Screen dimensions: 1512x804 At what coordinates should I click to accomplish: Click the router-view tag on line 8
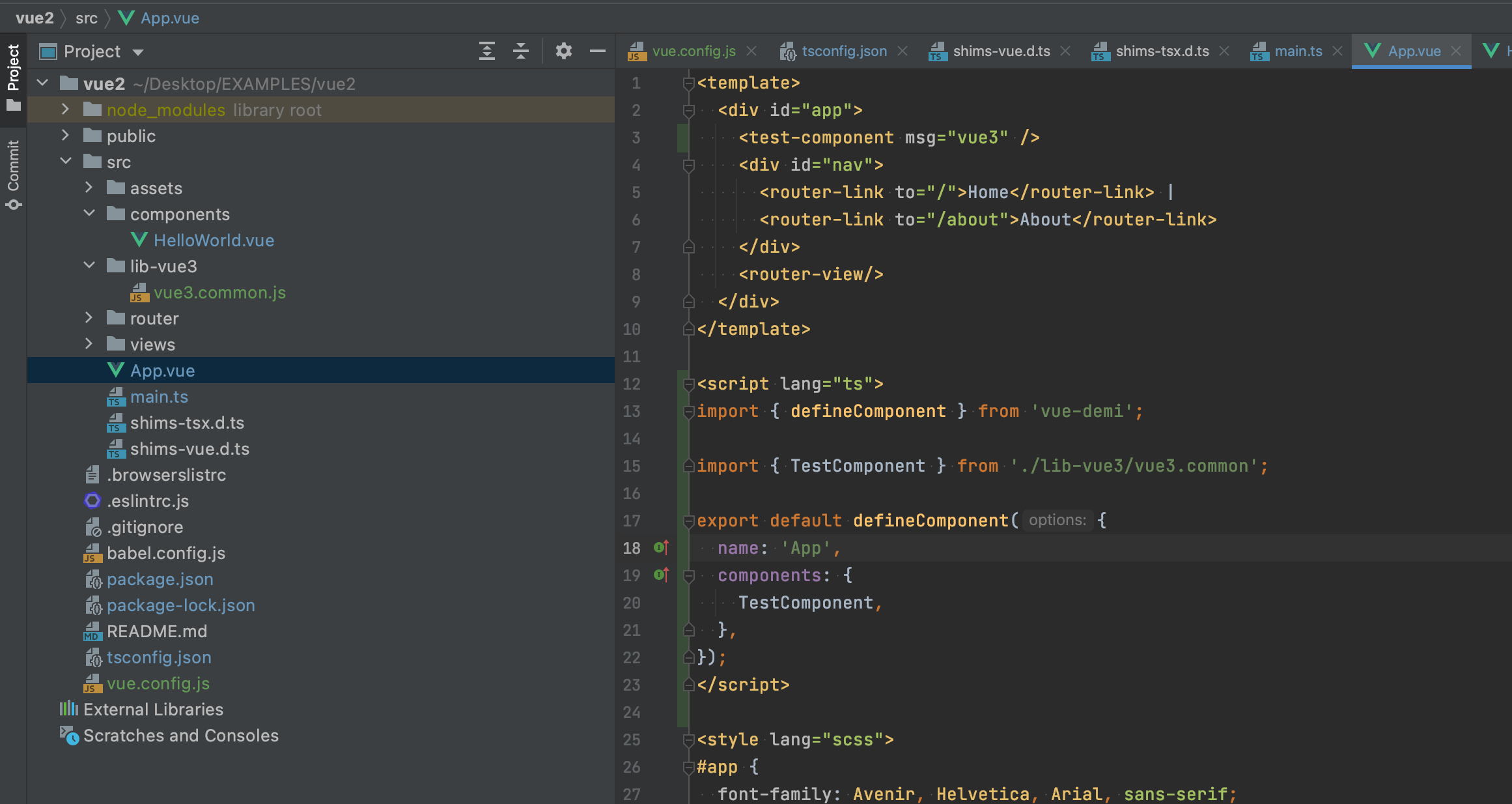point(811,274)
